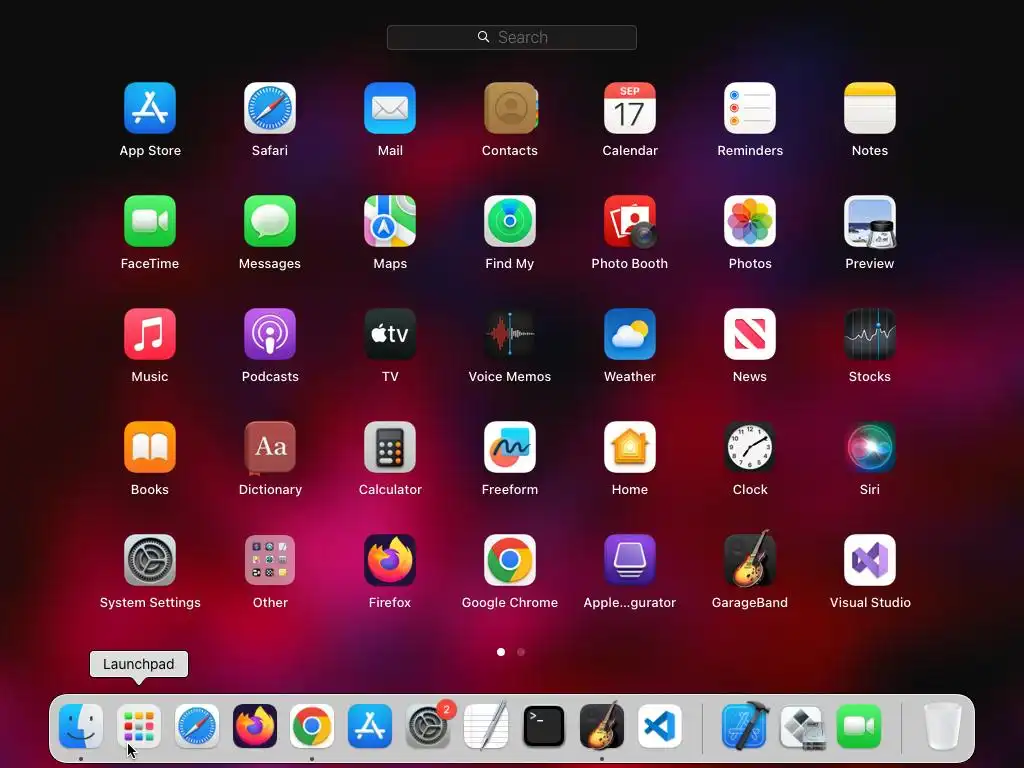
Task: Select the first Launchpad page dot
Action: pos(501,652)
